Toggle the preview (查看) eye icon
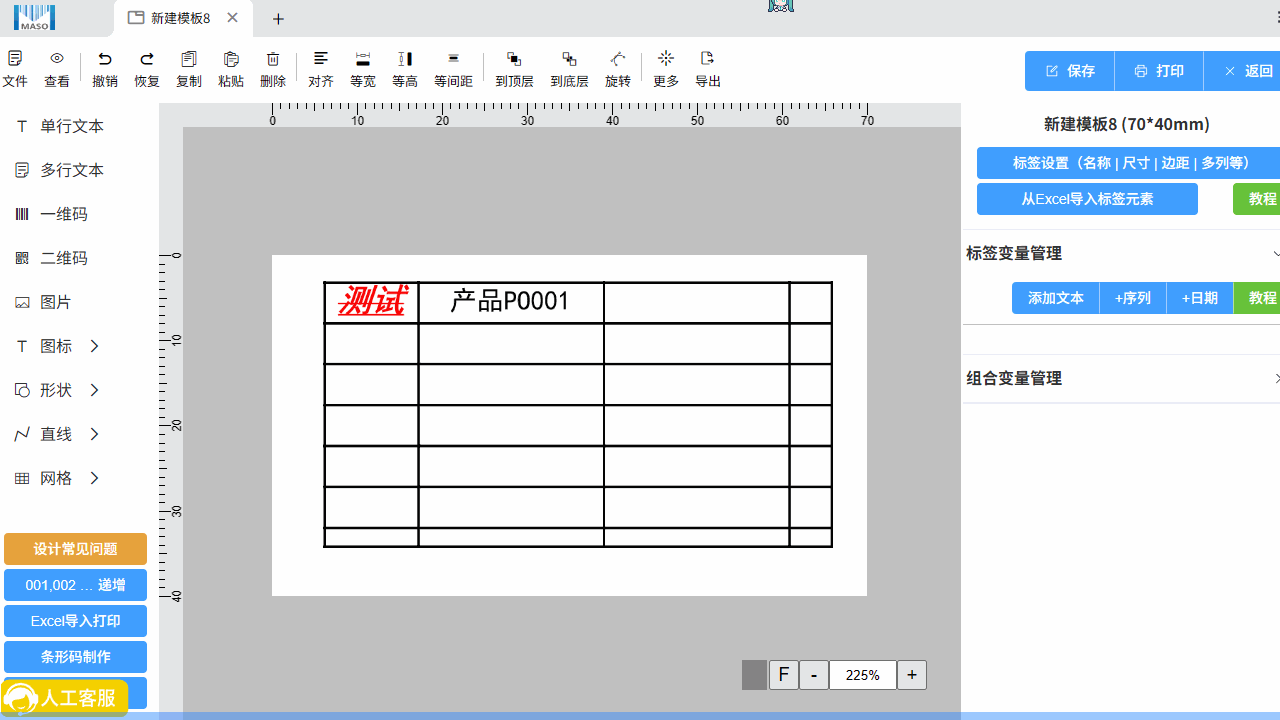The image size is (1280, 720). pos(57,60)
